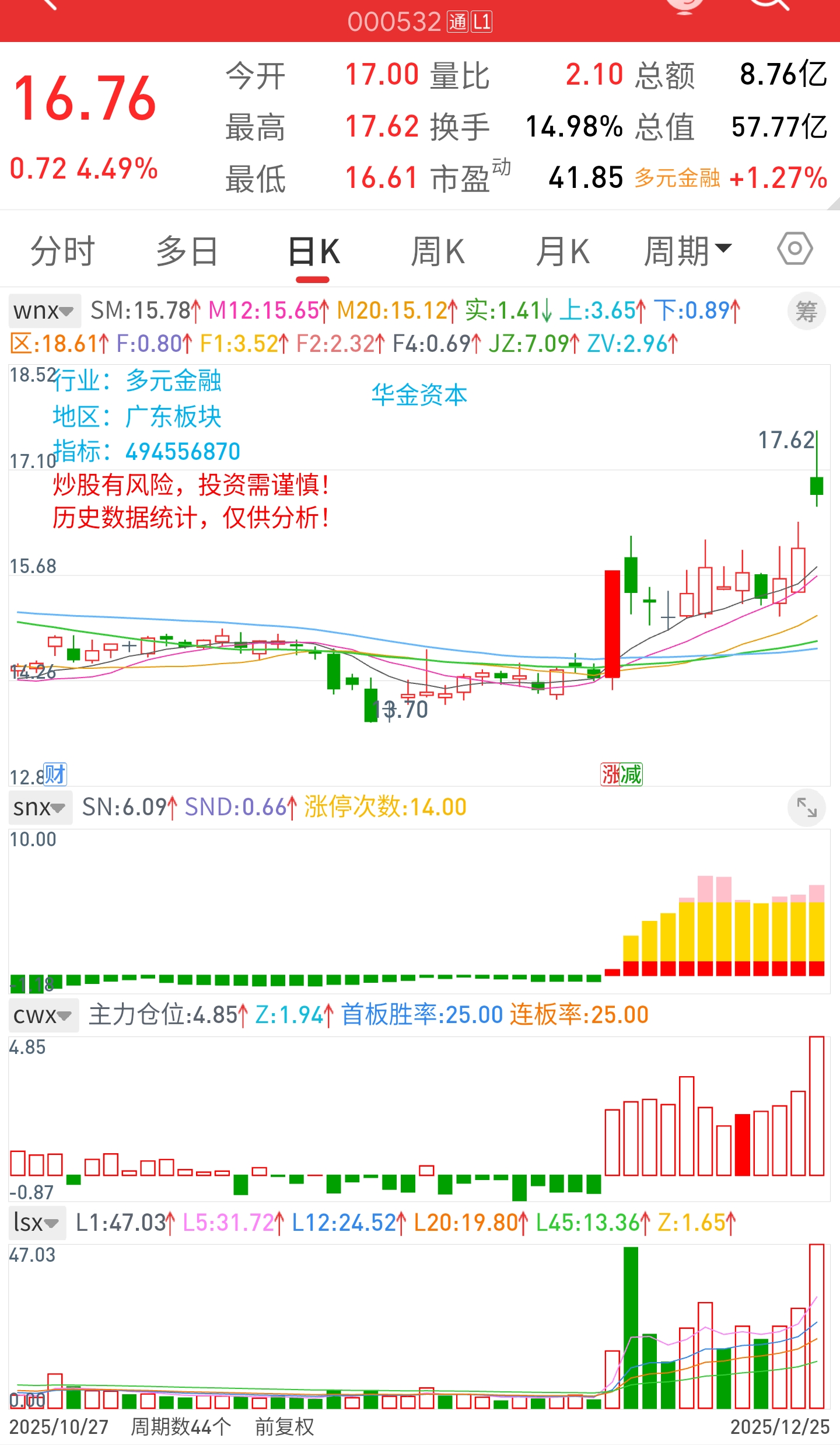Tap the solid red bar in cwx chart

pos(743,1144)
